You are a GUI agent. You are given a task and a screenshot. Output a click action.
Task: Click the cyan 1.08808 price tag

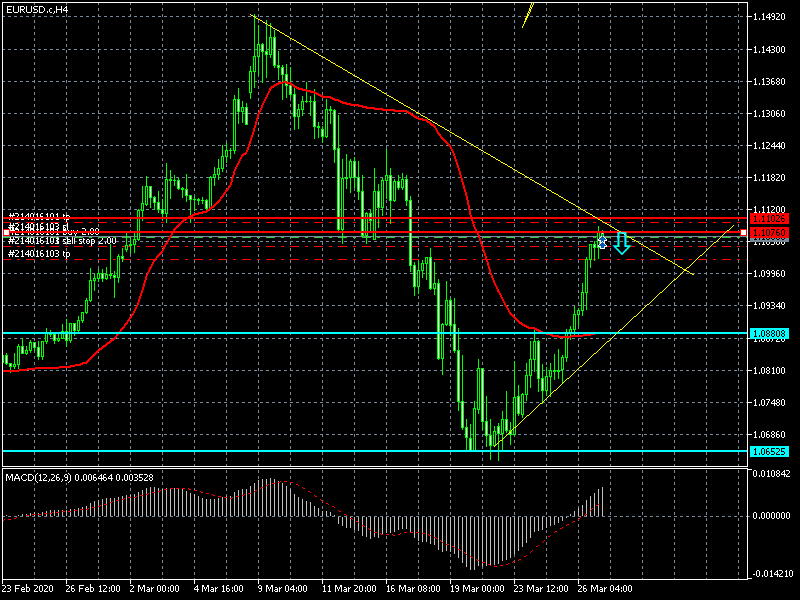[x=768, y=334]
